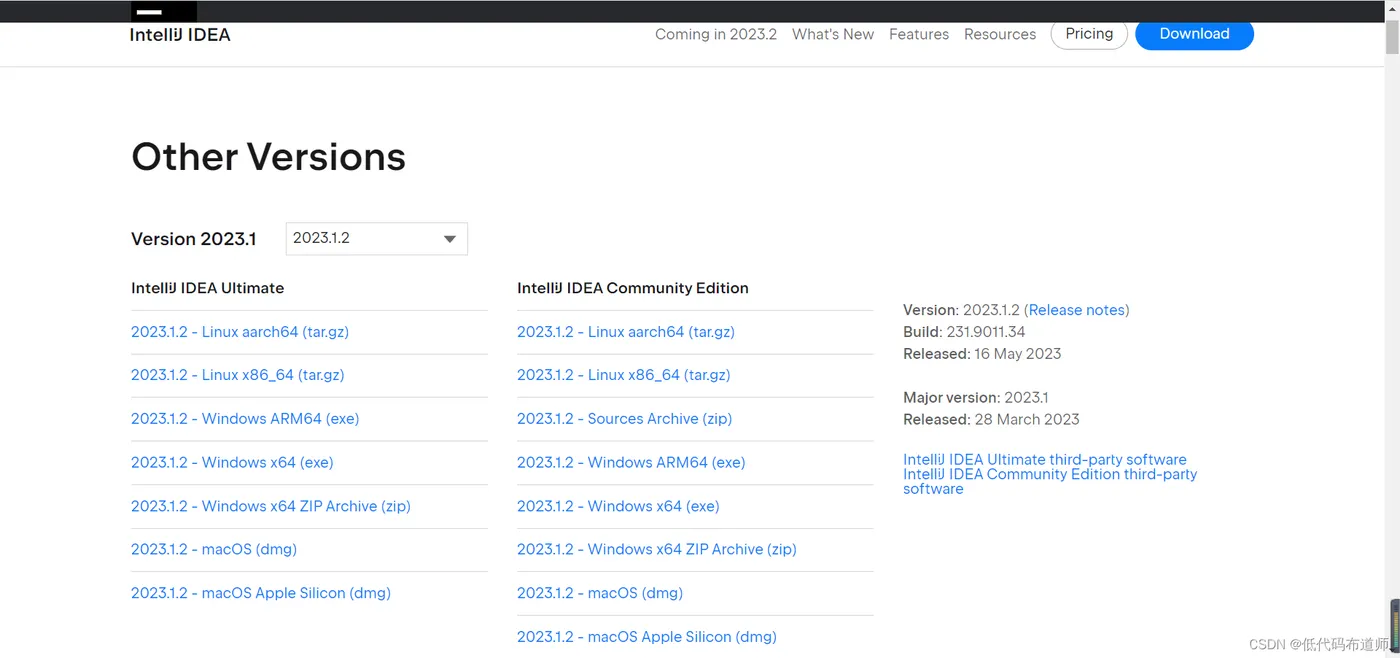Screen dimensions: 1400x658
Task: Download Ultimate 2023.1.2 Windows x64 exe
Action: point(232,463)
